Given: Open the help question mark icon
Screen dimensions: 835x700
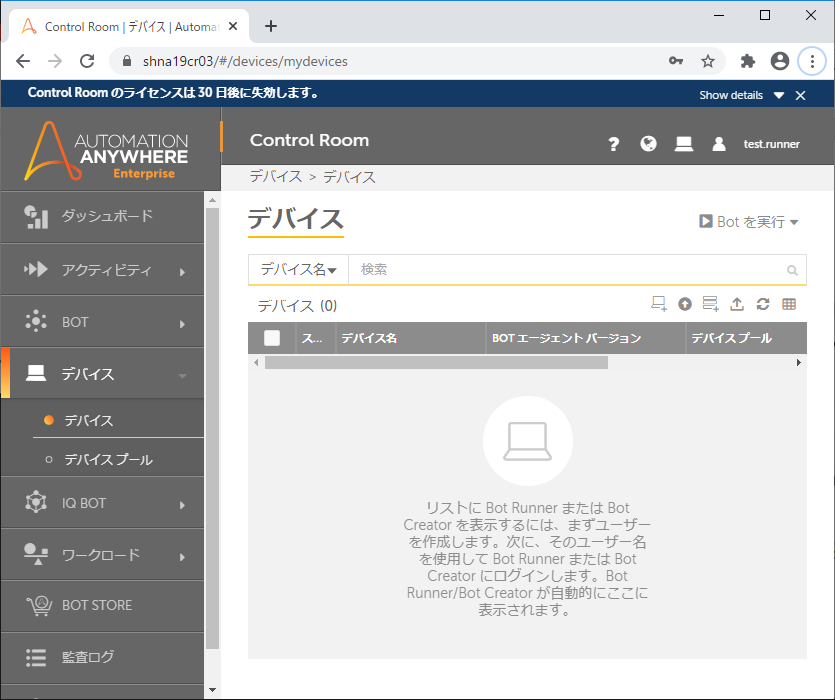Looking at the screenshot, I should [x=613, y=144].
